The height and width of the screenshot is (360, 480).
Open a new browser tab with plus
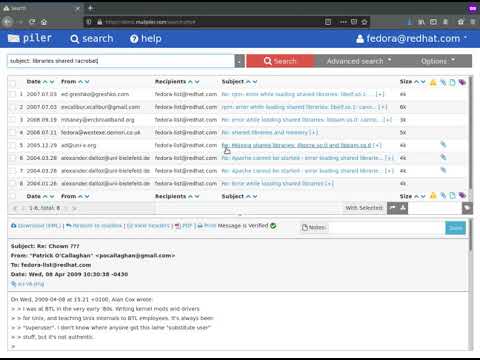click(91, 8)
